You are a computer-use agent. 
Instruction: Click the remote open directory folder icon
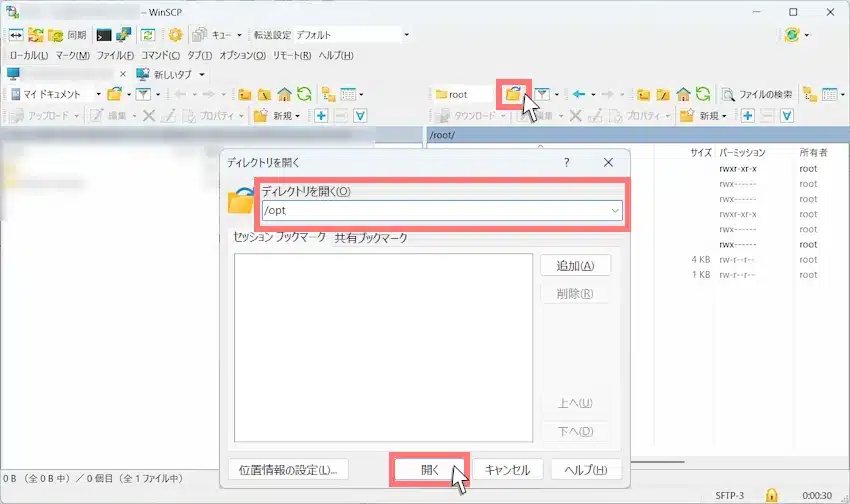click(x=513, y=94)
